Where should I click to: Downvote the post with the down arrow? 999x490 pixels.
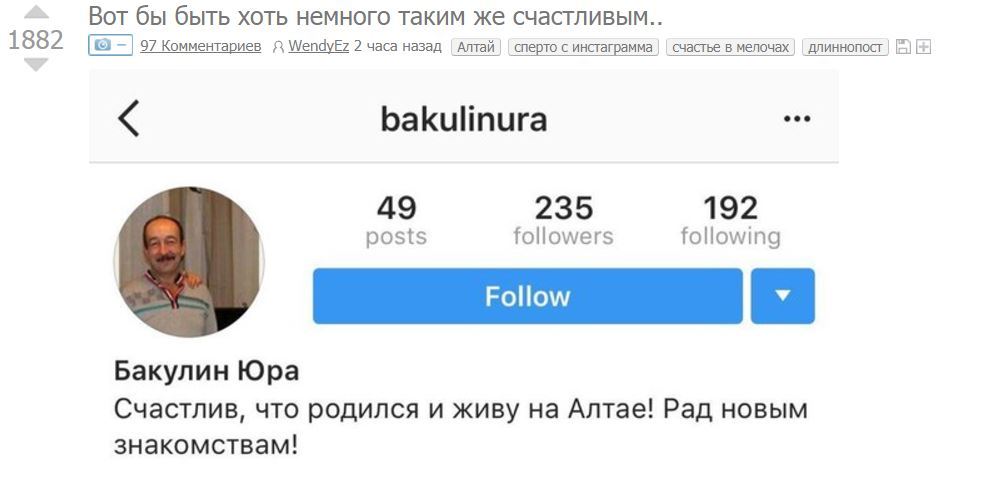(x=36, y=64)
